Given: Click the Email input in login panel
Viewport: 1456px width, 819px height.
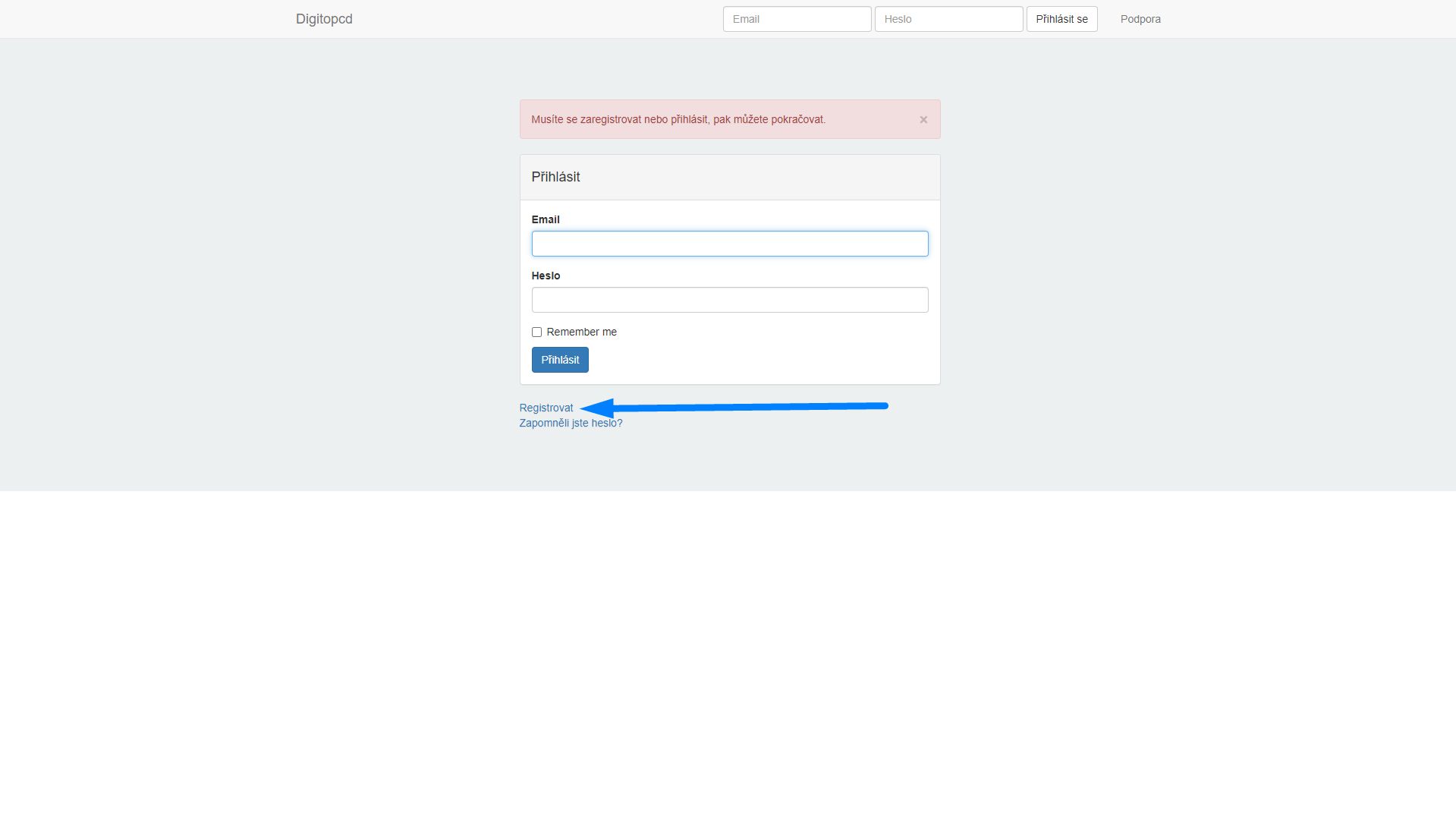Looking at the screenshot, I should tap(729, 244).
